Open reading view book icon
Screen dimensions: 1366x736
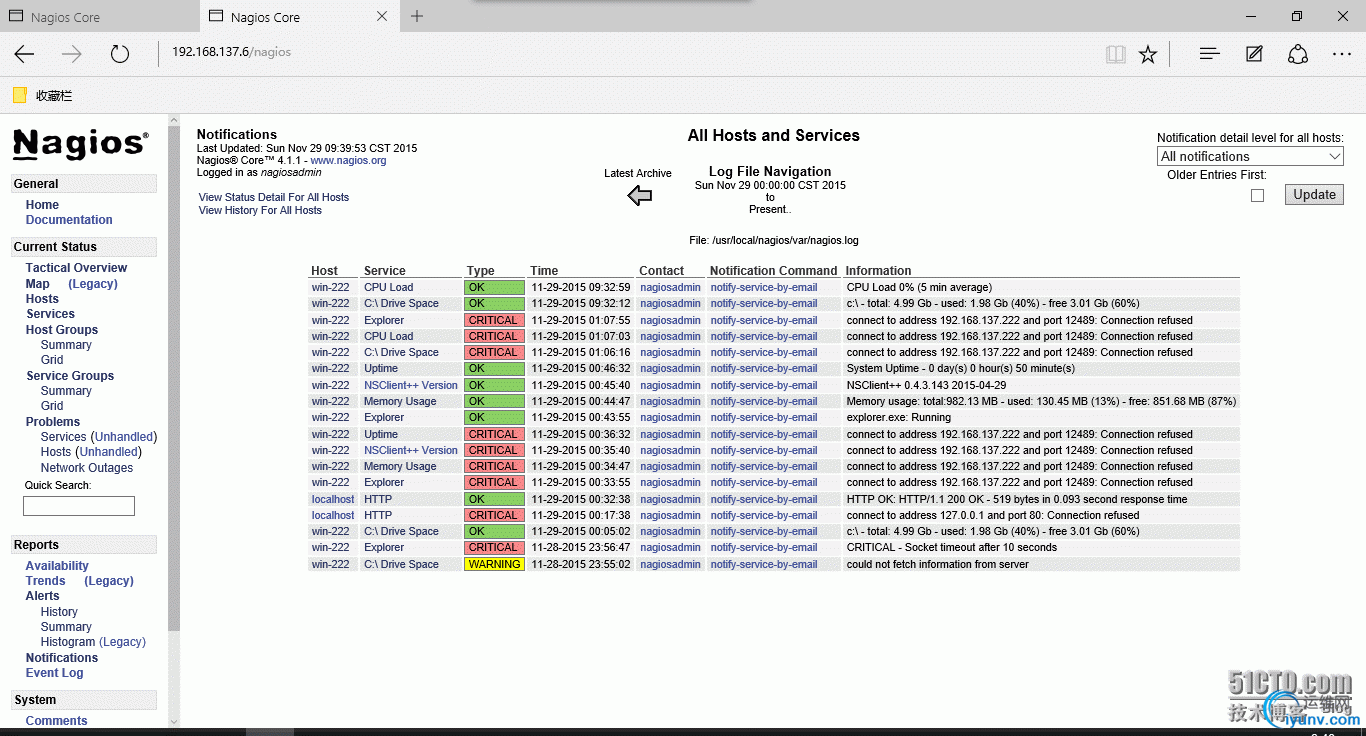(x=1116, y=54)
